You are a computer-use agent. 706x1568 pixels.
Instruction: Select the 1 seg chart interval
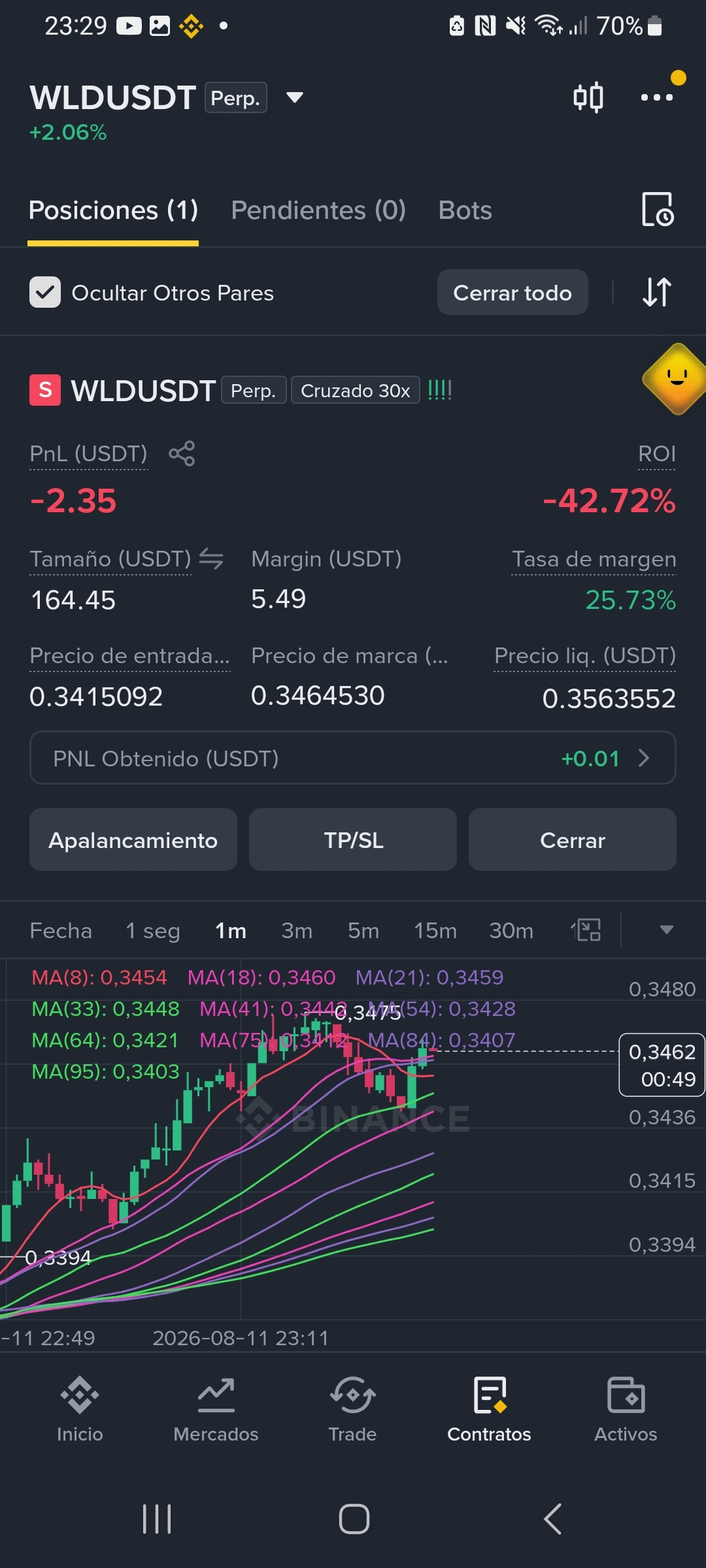click(x=152, y=930)
